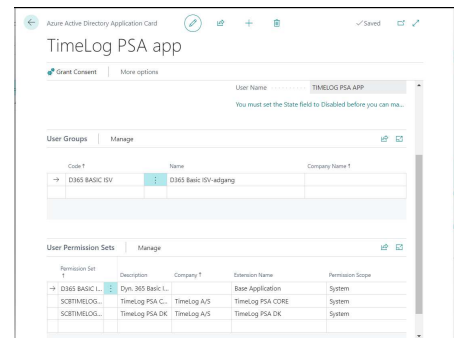Click Grant Consent action
464x364 pixels.
click(72, 72)
